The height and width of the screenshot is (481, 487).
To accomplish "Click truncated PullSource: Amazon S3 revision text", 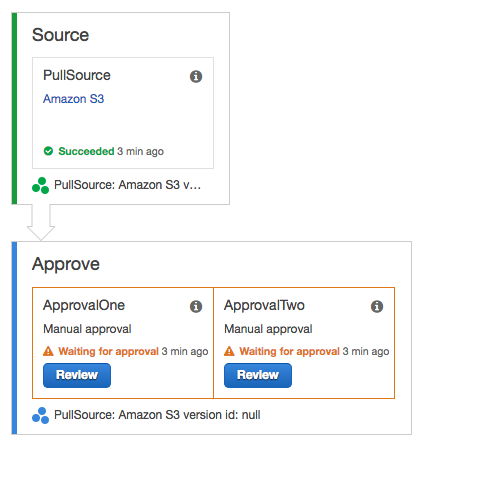I will pos(128,185).
